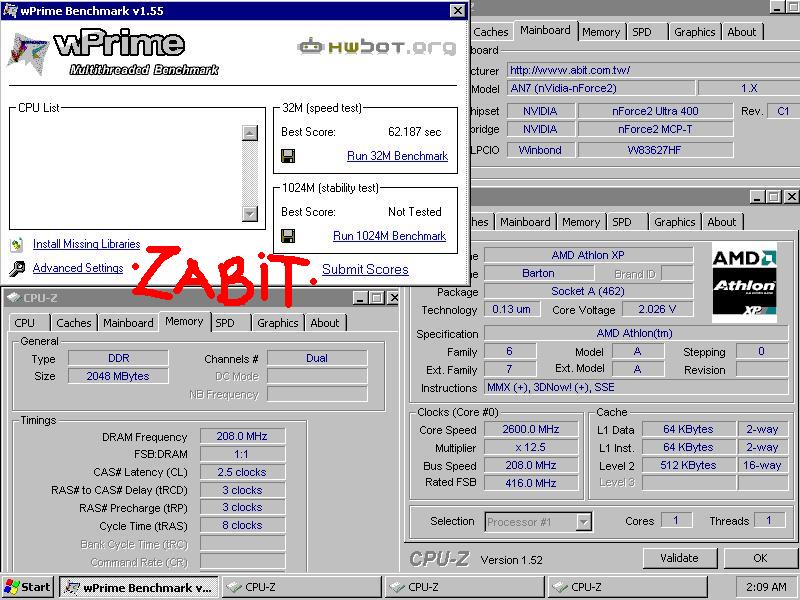800x600 pixels.
Task: Click the AMD Athlon XP logo
Action: coord(744,283)
